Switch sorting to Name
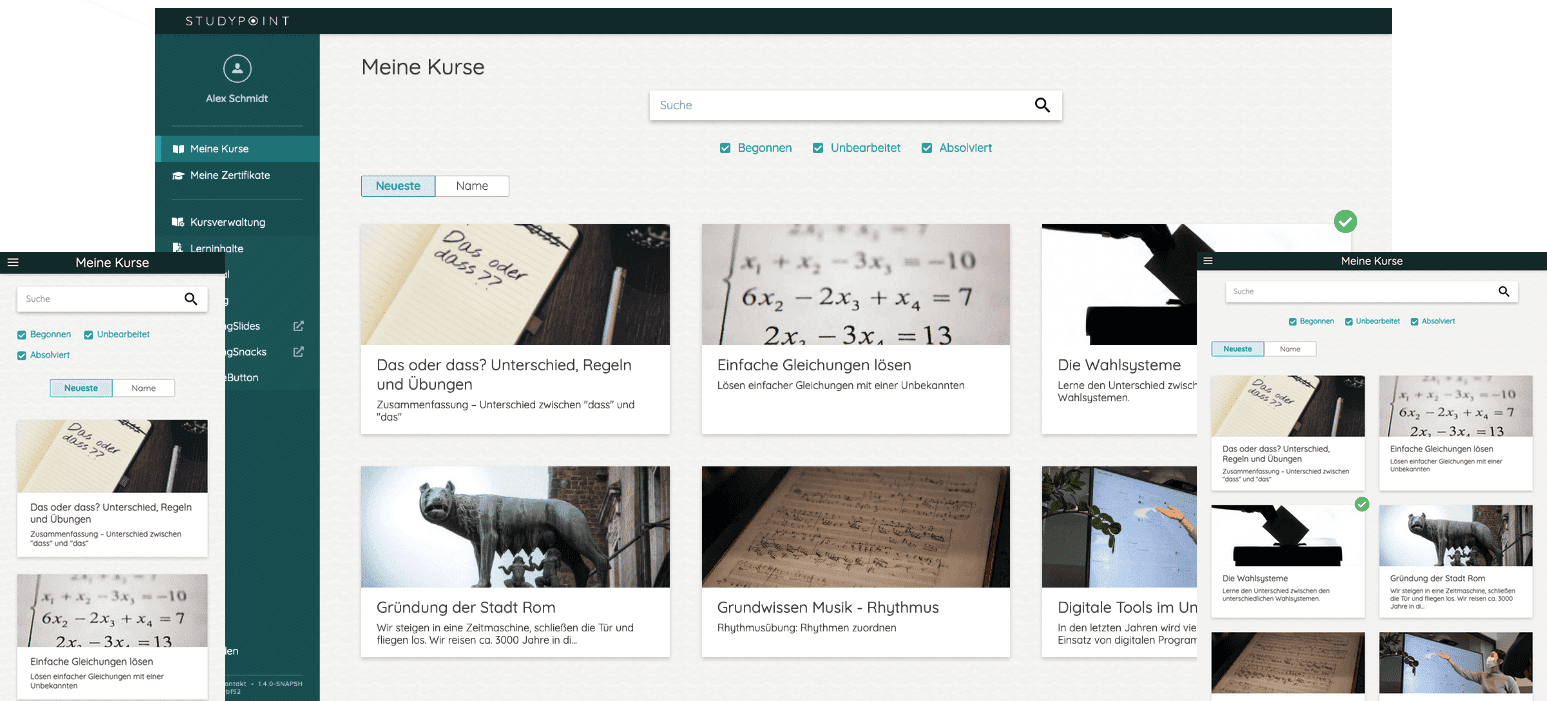 472,185
